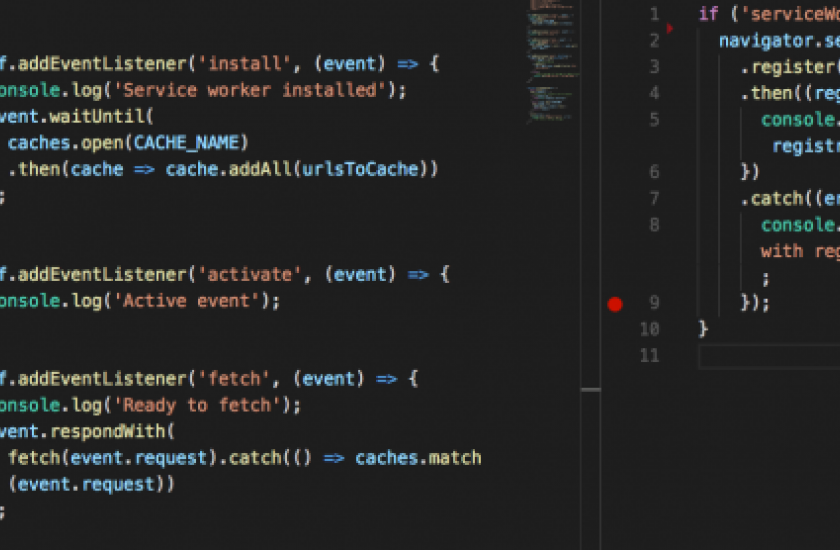Click the respondWith method call
840x550 pixels.
click(107, 432)
